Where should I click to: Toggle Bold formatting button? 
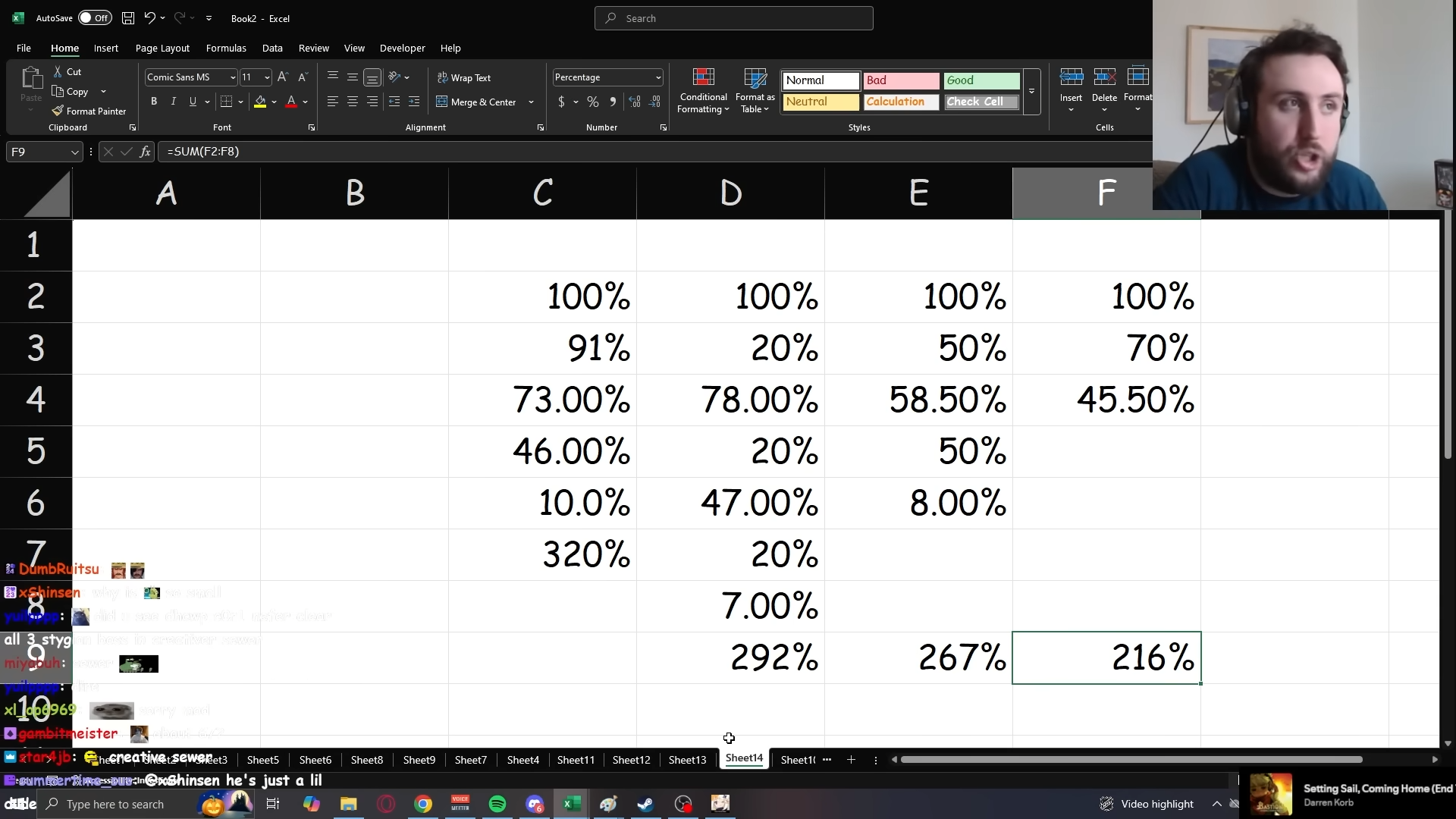tap(154, 102)
